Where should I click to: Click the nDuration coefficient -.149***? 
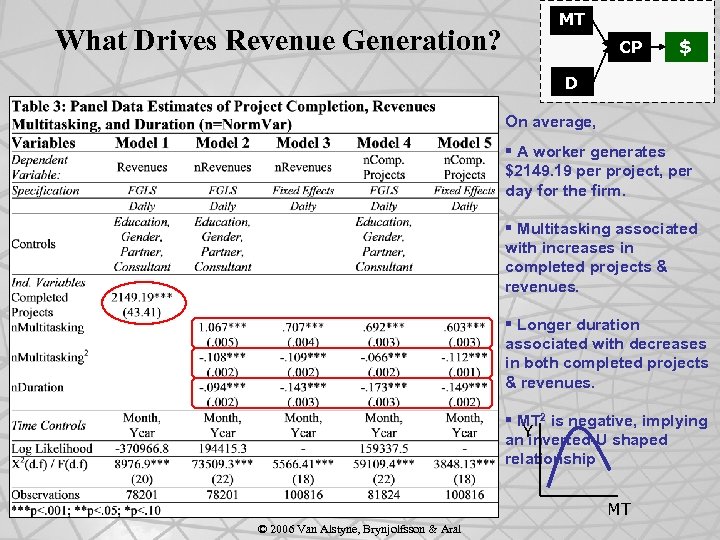(465, 387)
